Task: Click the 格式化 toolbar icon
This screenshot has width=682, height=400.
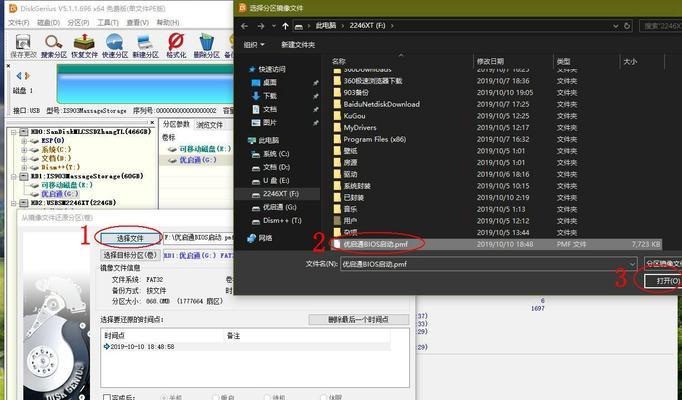Action: pyautogui.click(x=176, y=43)
